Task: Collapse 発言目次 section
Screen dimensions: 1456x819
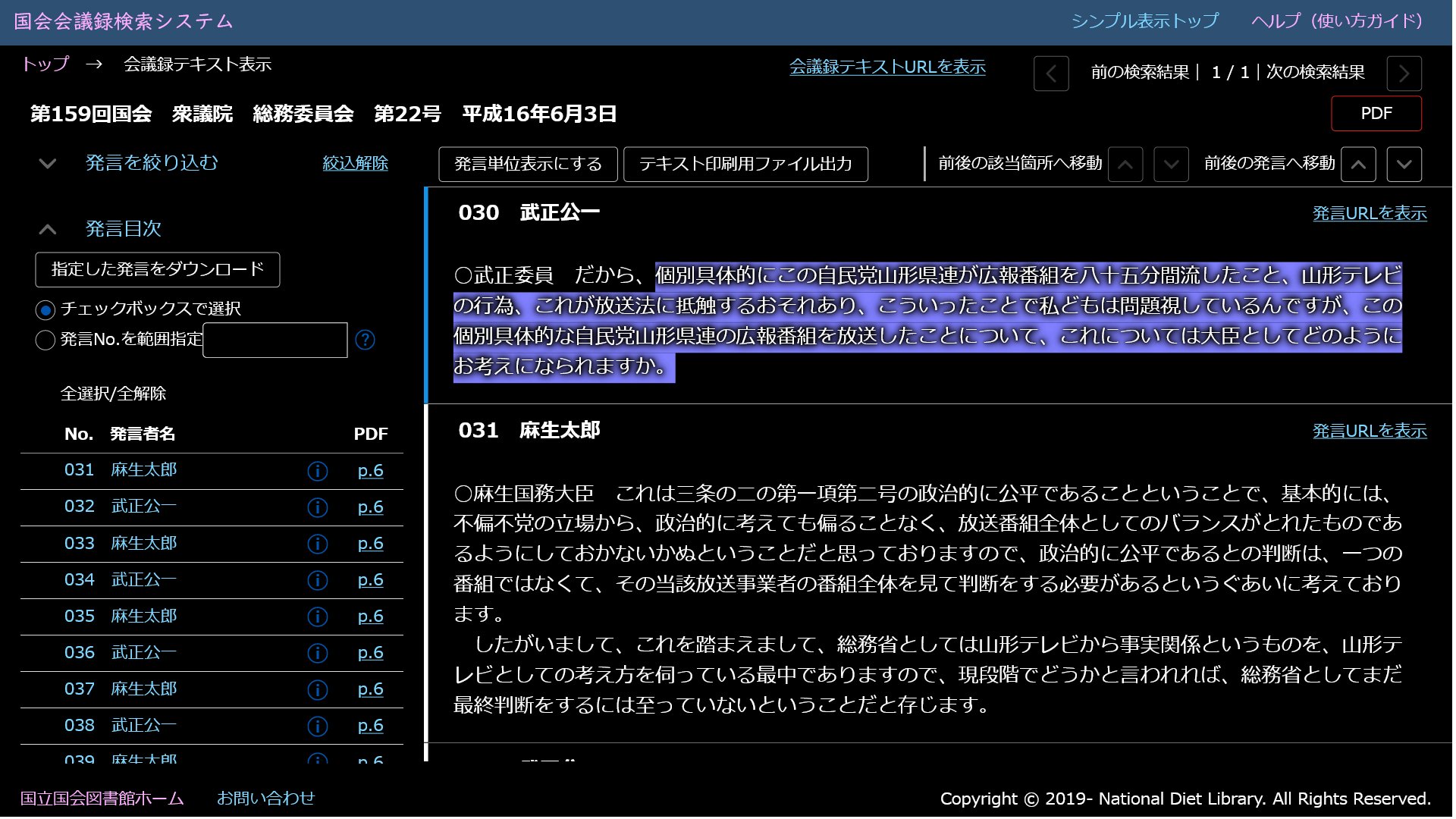Action: coord(123,229)
